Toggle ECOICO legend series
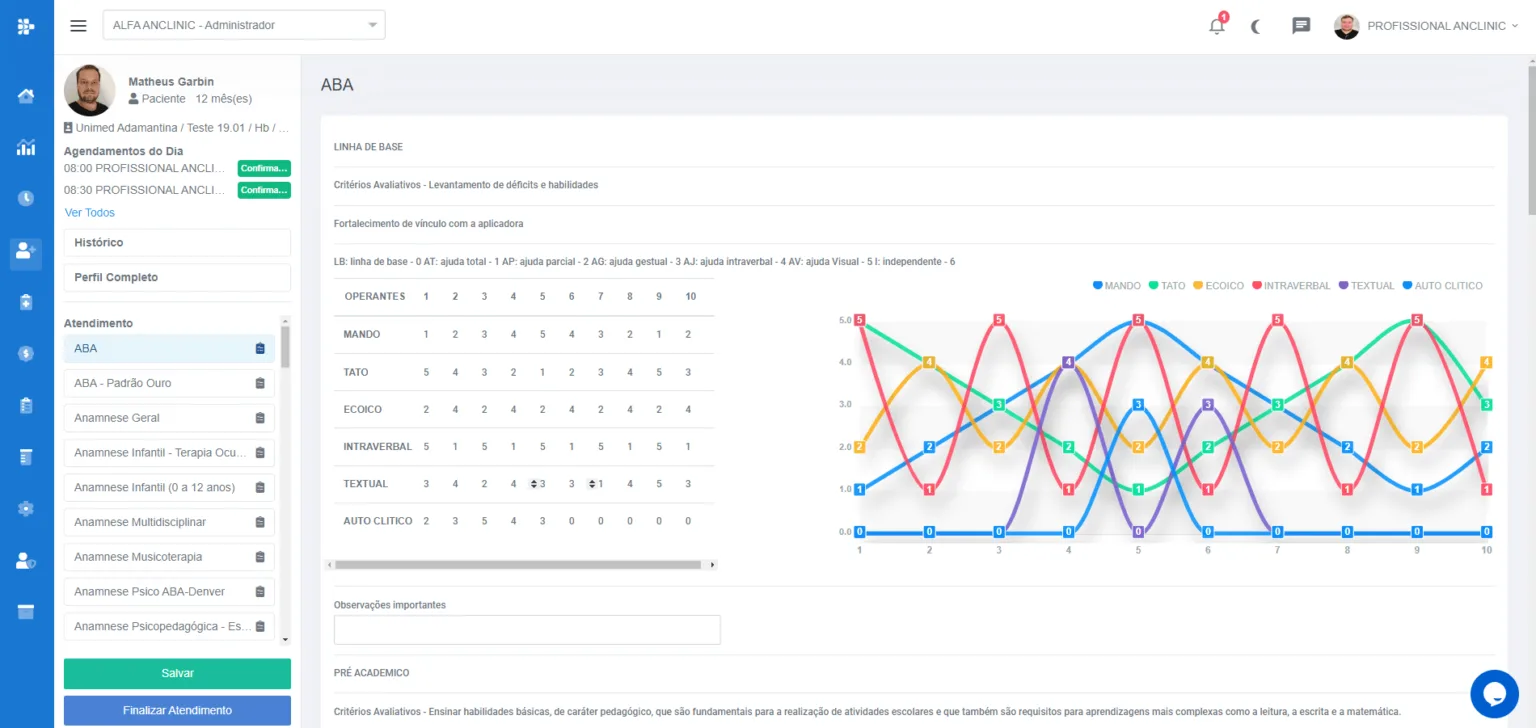Viewport: 1536px width, 728px height. pyautogui.click(x=1218, y=286)
